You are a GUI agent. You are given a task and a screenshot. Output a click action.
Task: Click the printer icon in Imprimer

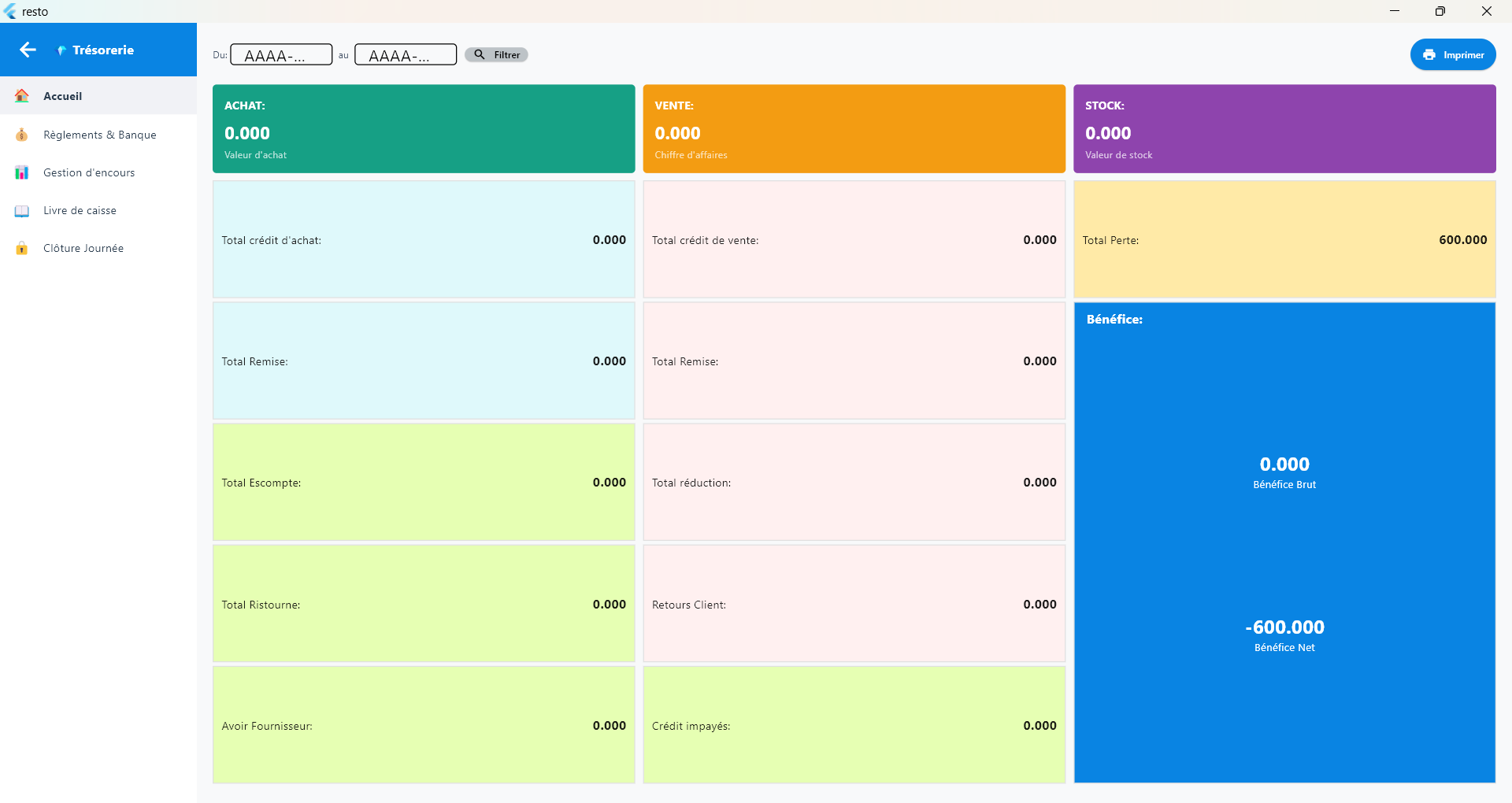pyautogui.click(x=1429, y=54)
